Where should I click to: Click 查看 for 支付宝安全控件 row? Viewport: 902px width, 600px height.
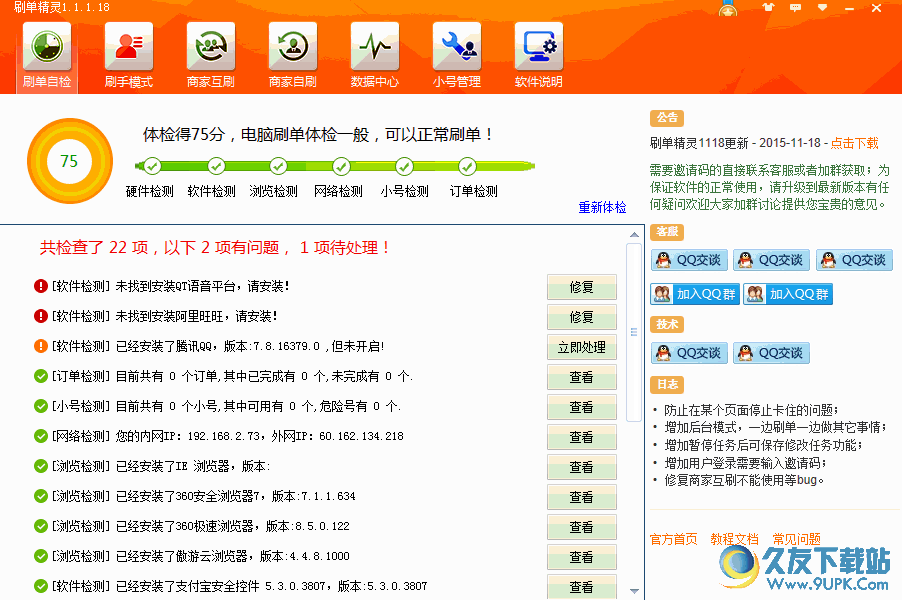[x=582, y=586]
